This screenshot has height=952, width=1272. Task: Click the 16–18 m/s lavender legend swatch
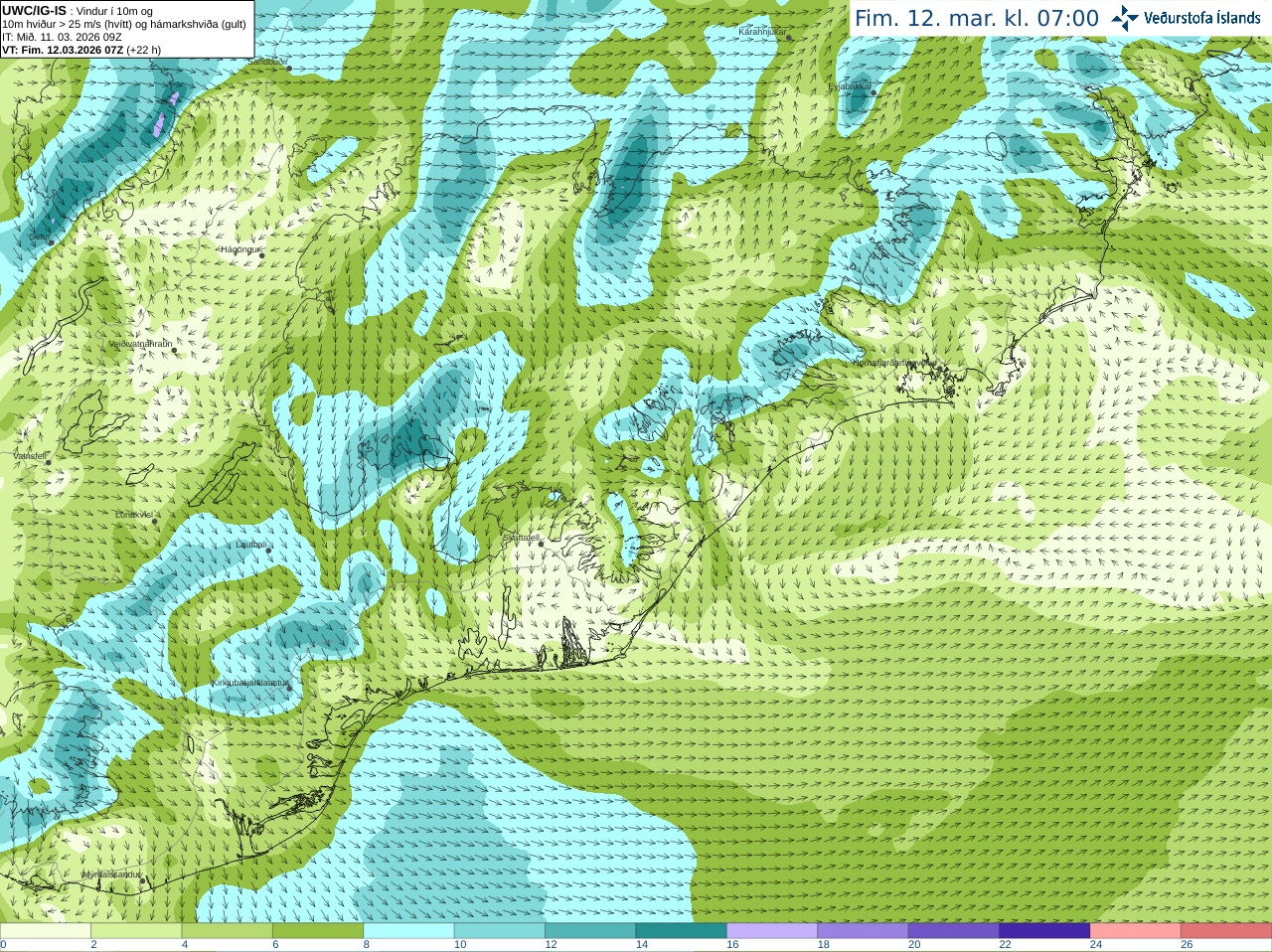tap(772, 931)
